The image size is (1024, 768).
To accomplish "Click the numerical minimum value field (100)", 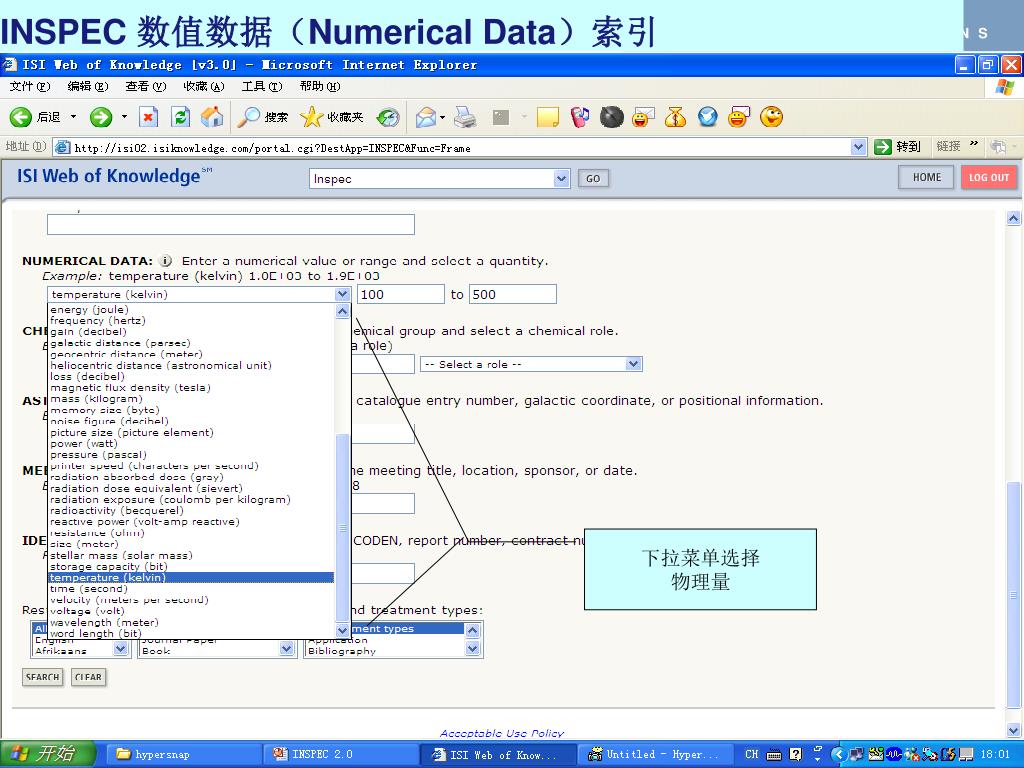I will tap(400, 295).
